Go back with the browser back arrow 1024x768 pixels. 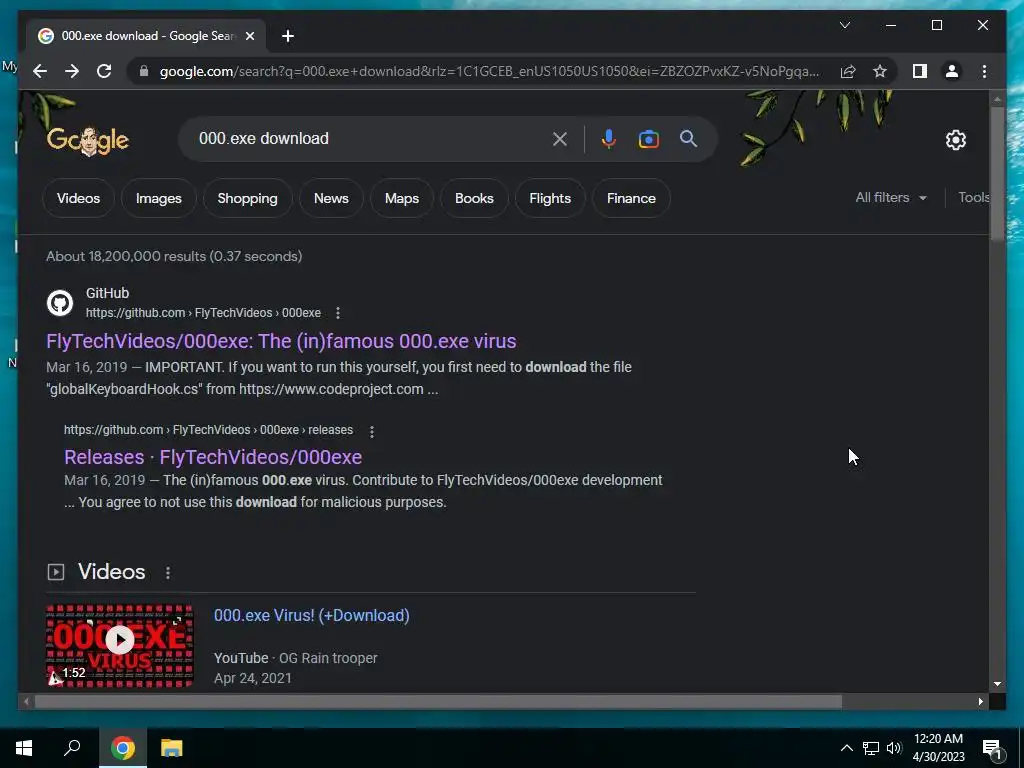coord(40,71)
